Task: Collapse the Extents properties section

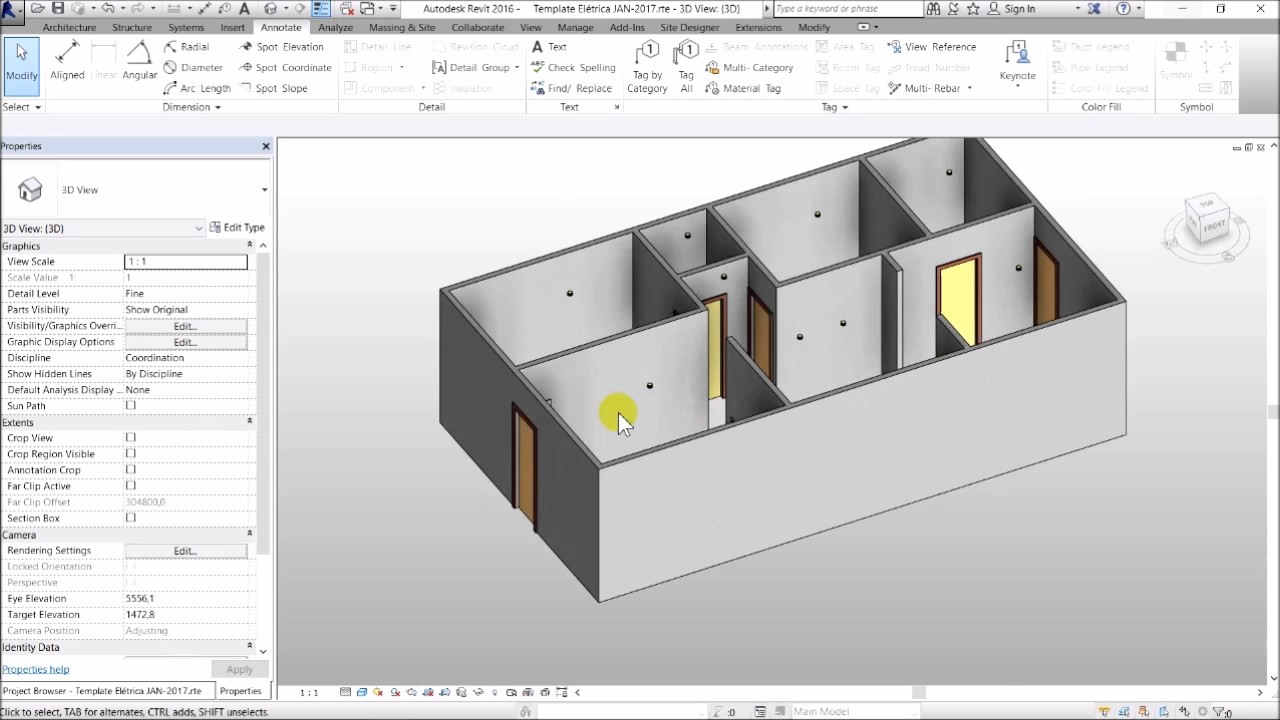Action: pyautogui.click(x=250, y=421)
